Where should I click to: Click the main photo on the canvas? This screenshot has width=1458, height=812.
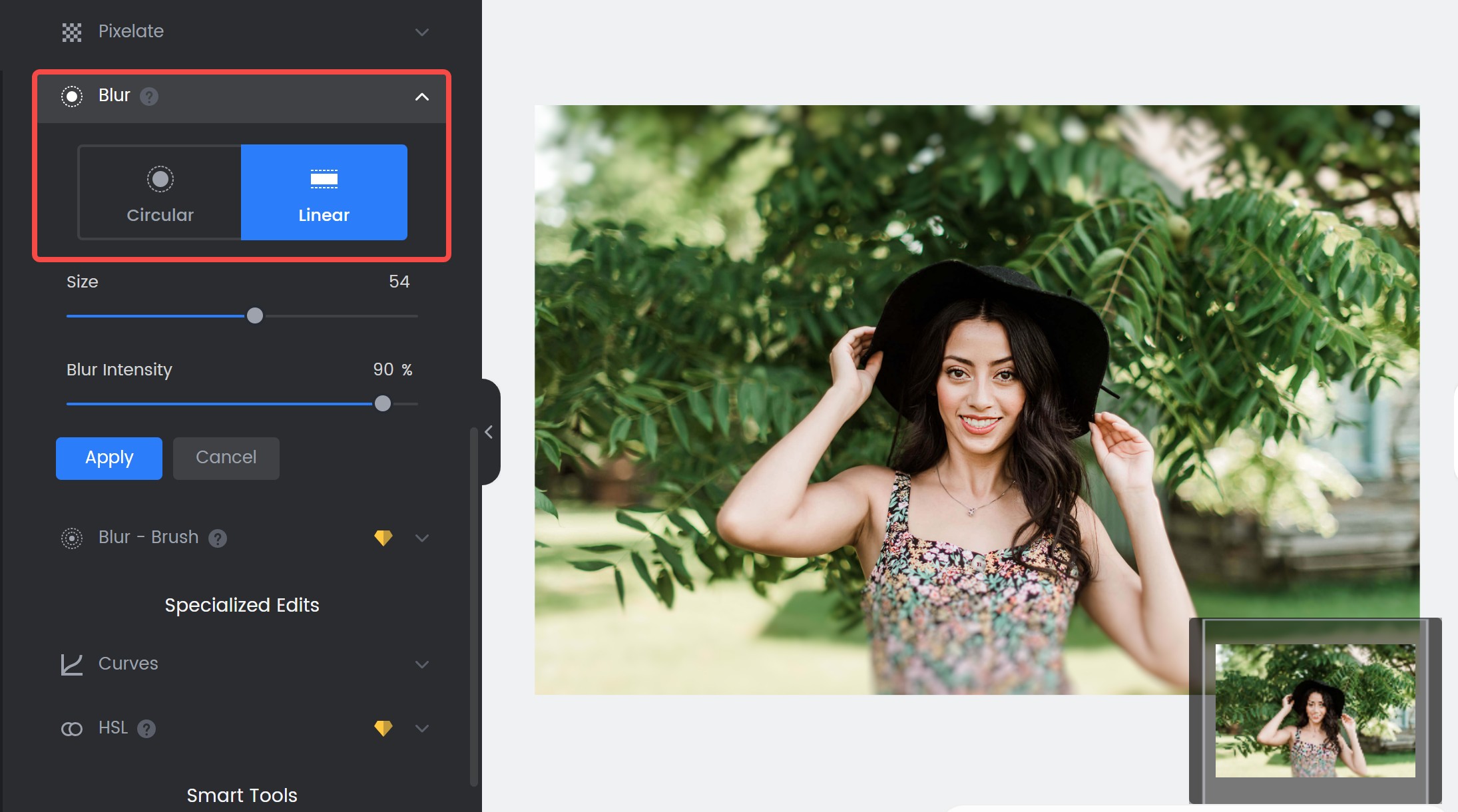(977, 400)
